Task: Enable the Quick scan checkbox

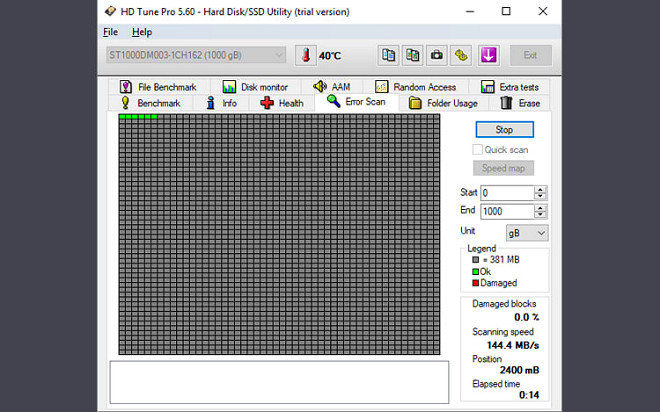Action: tap(477, 149)
